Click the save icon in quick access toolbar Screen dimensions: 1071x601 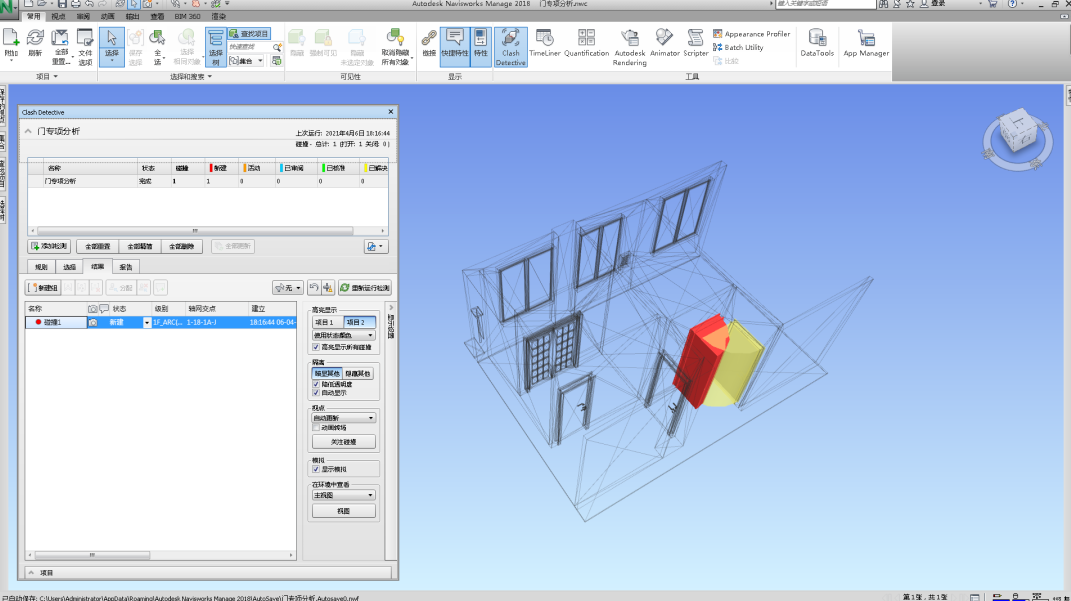pos(62,4)
